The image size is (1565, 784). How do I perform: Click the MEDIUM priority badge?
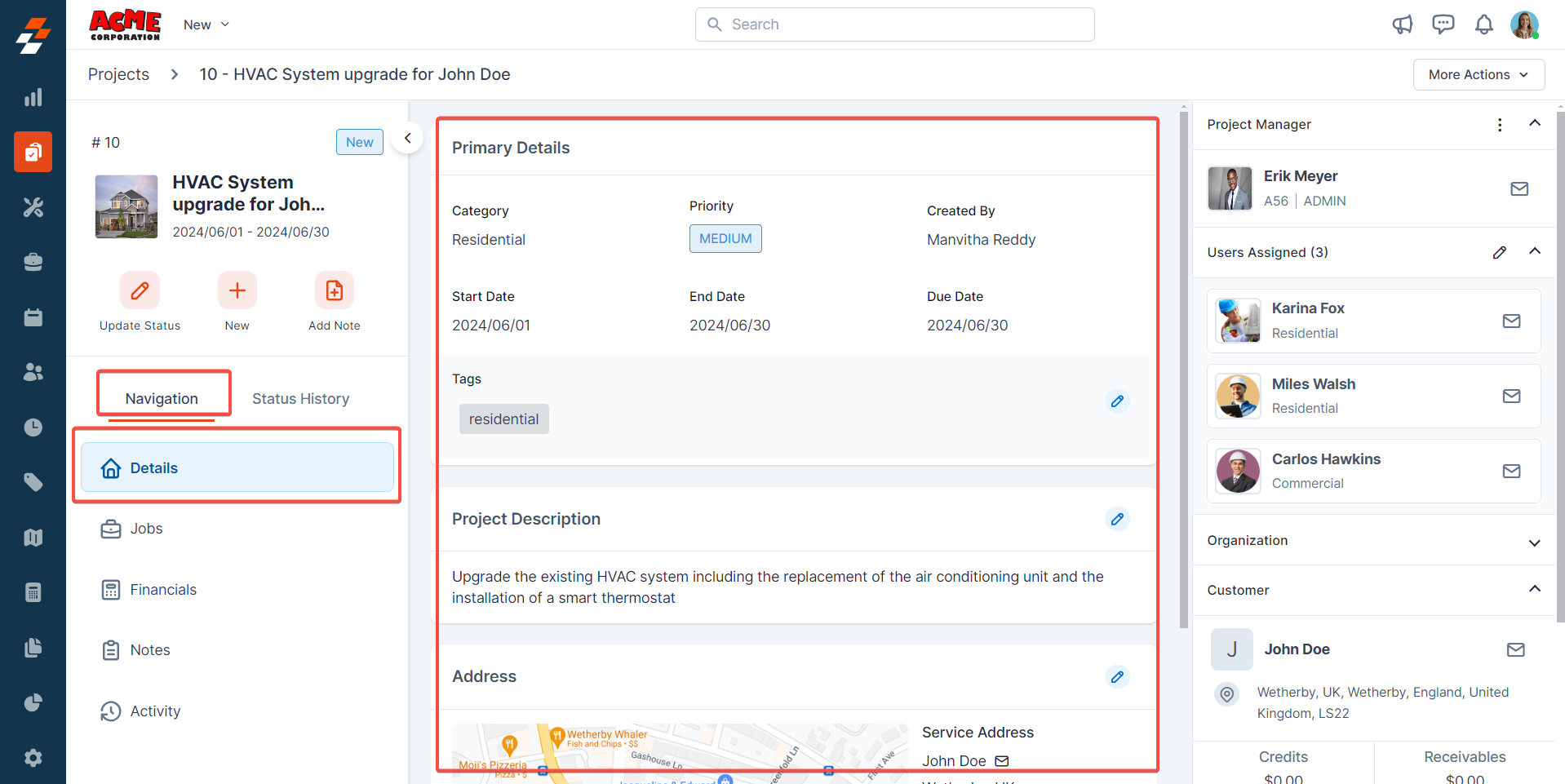click(725, 238)
